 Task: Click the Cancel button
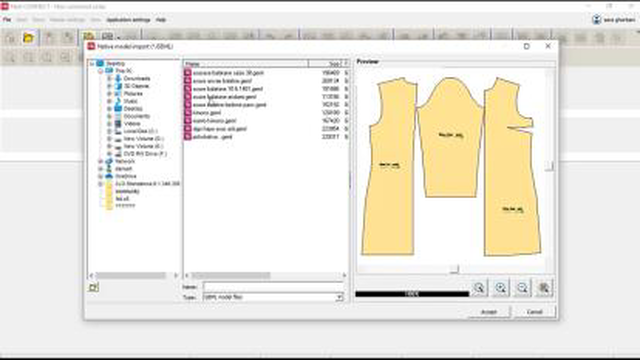534,312
